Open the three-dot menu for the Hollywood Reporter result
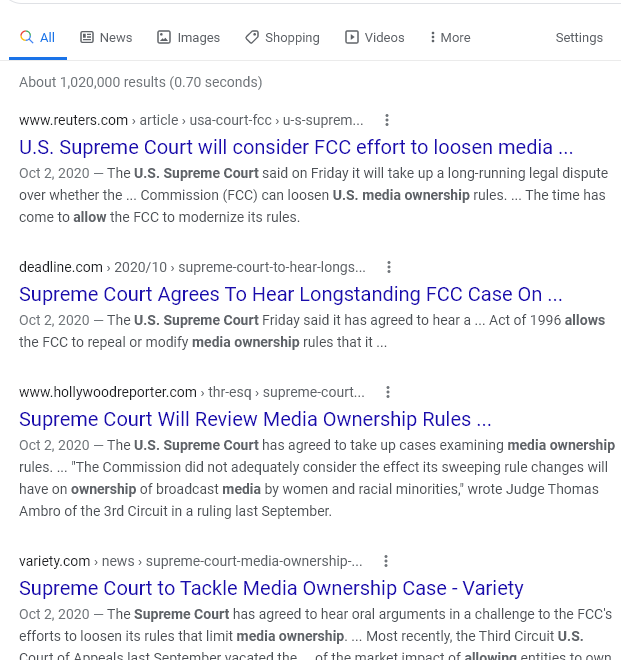Screen dimensions: 621x660 pyautogui.click(x=388, y=392)
